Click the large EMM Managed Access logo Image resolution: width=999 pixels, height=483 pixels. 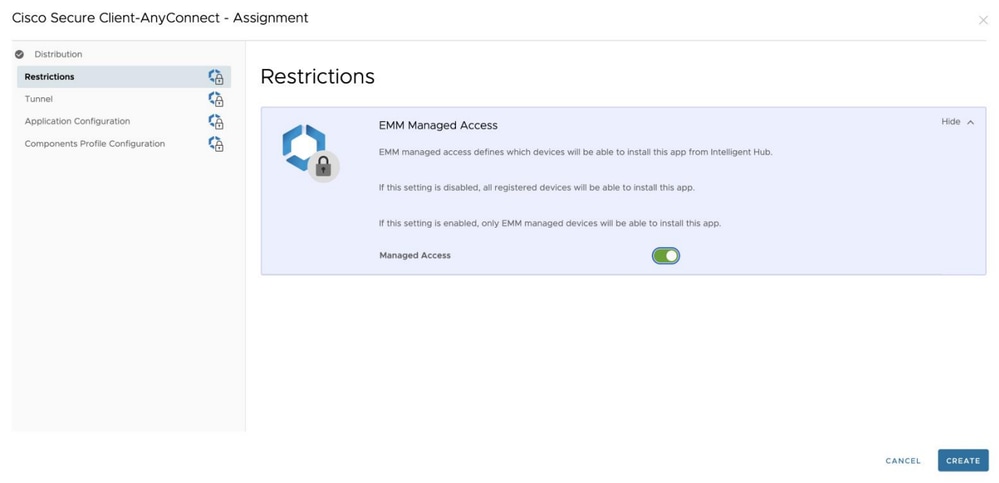(311, 153)
